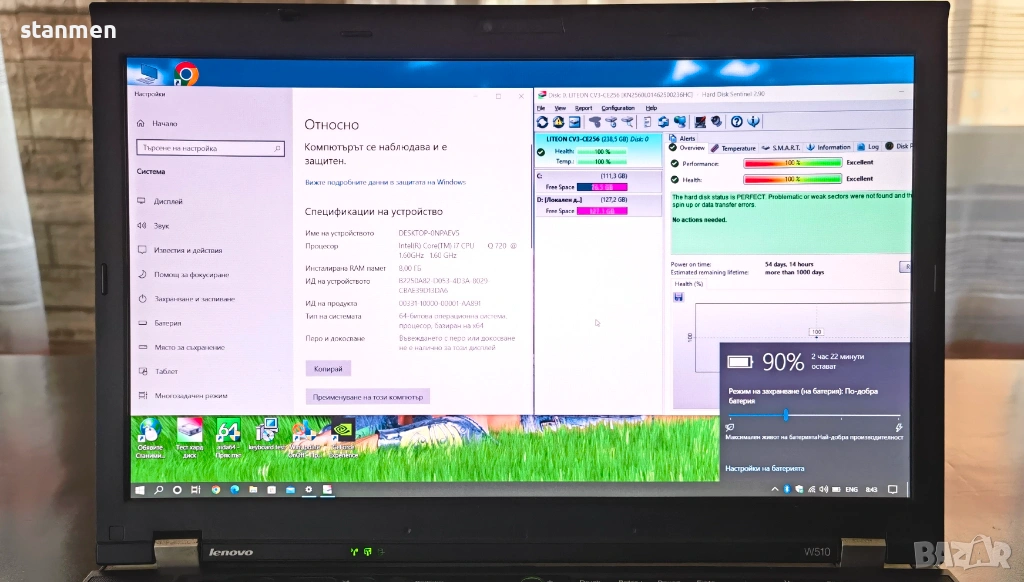Open the View menu in Hard Disk Sentinel

click(x=560, y=108)
